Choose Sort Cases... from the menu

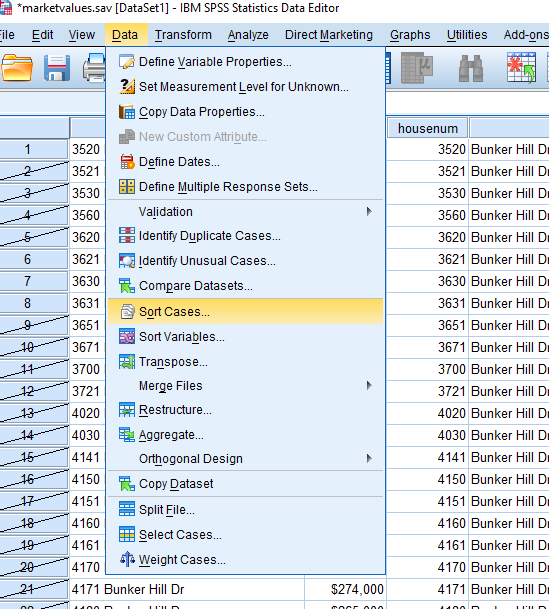point(245,311)
